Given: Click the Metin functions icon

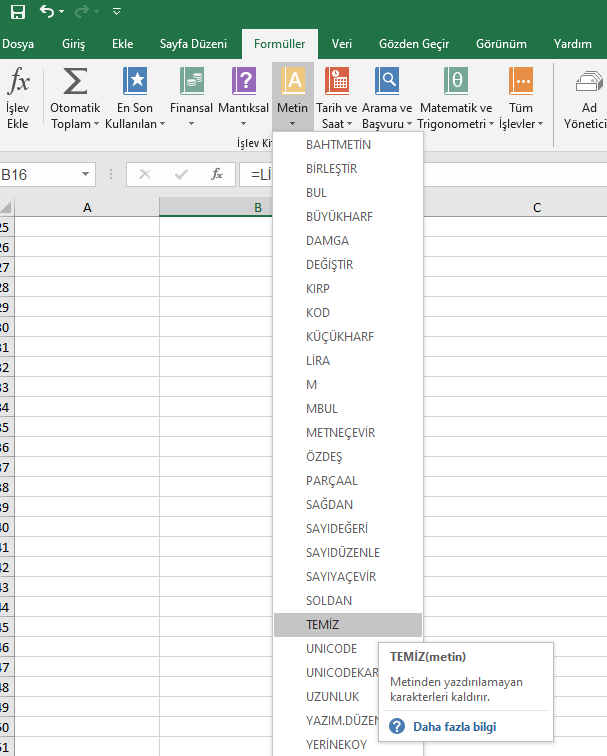Looking at the screenshot, I should click(x=293, y=81).
